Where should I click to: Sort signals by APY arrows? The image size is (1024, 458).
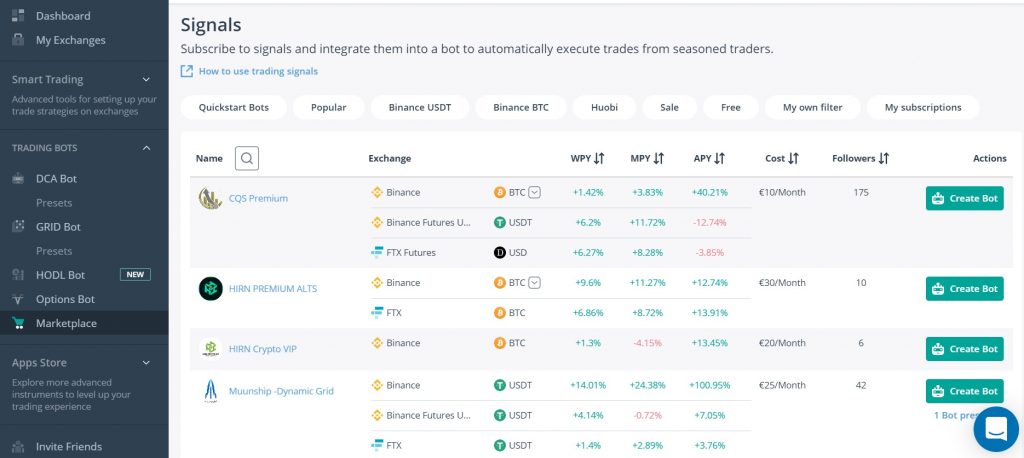coord(720,158)
